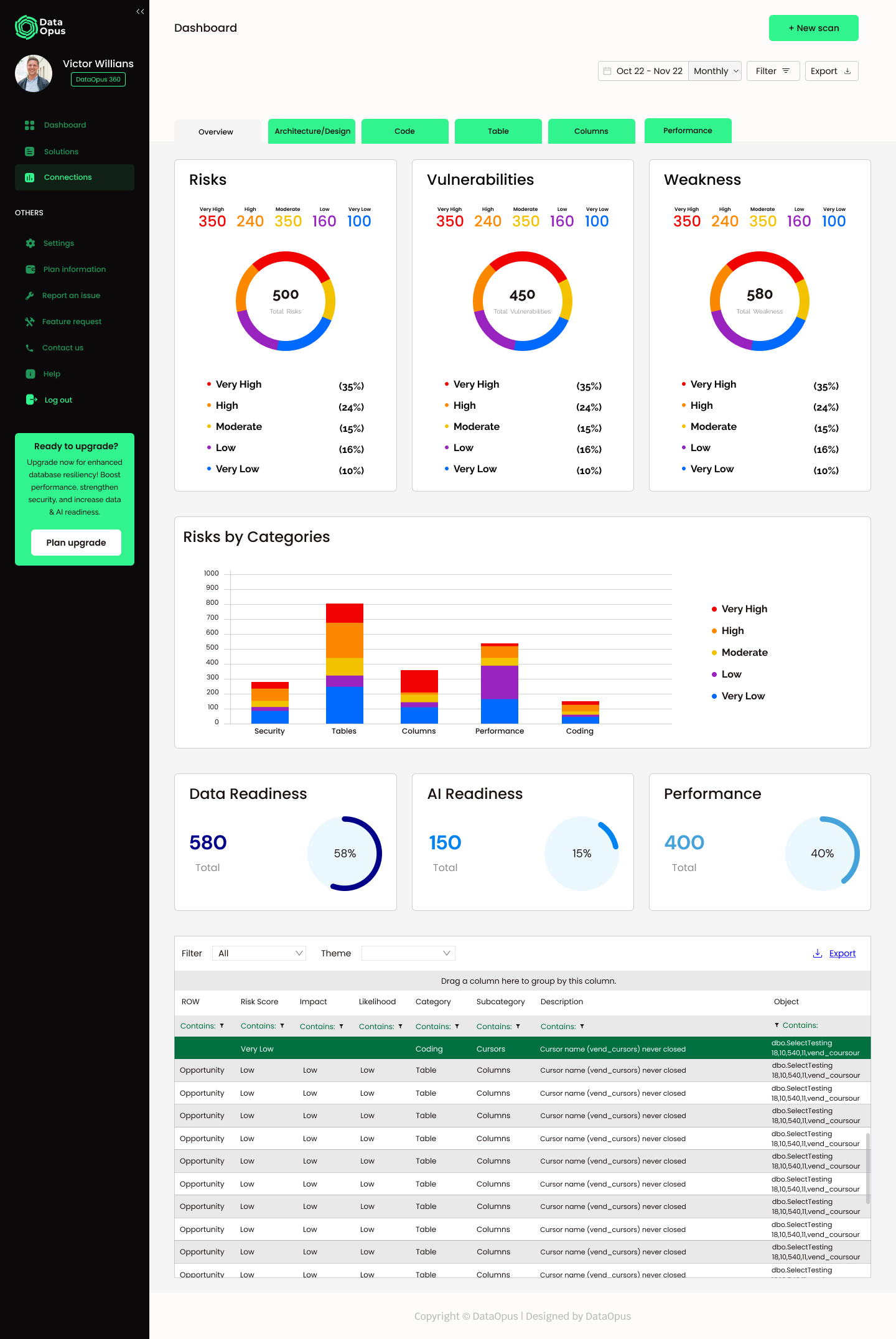896x1339 pixels.
Task: Click the Export link above the table
Action: coord(842,953)
